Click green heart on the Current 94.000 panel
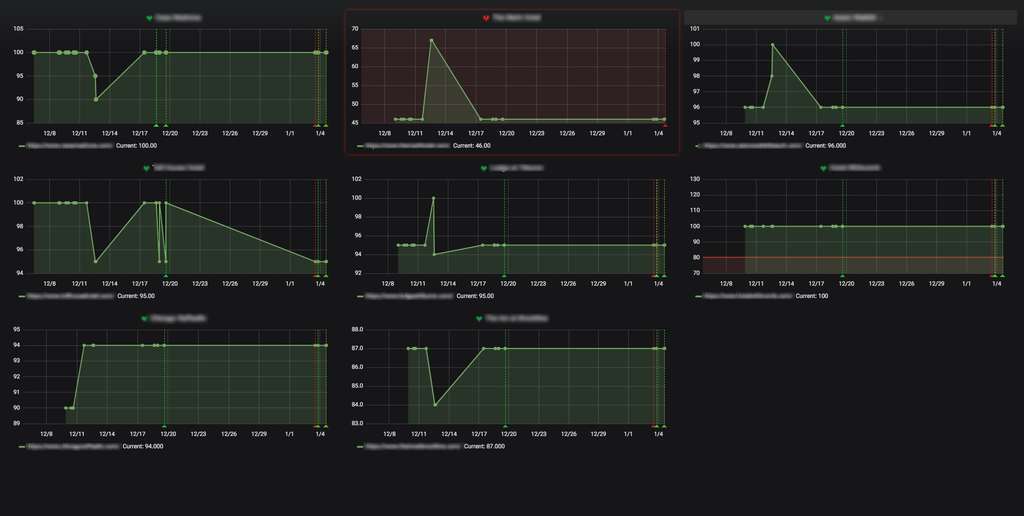1024x516 pixels. point(145,319)
